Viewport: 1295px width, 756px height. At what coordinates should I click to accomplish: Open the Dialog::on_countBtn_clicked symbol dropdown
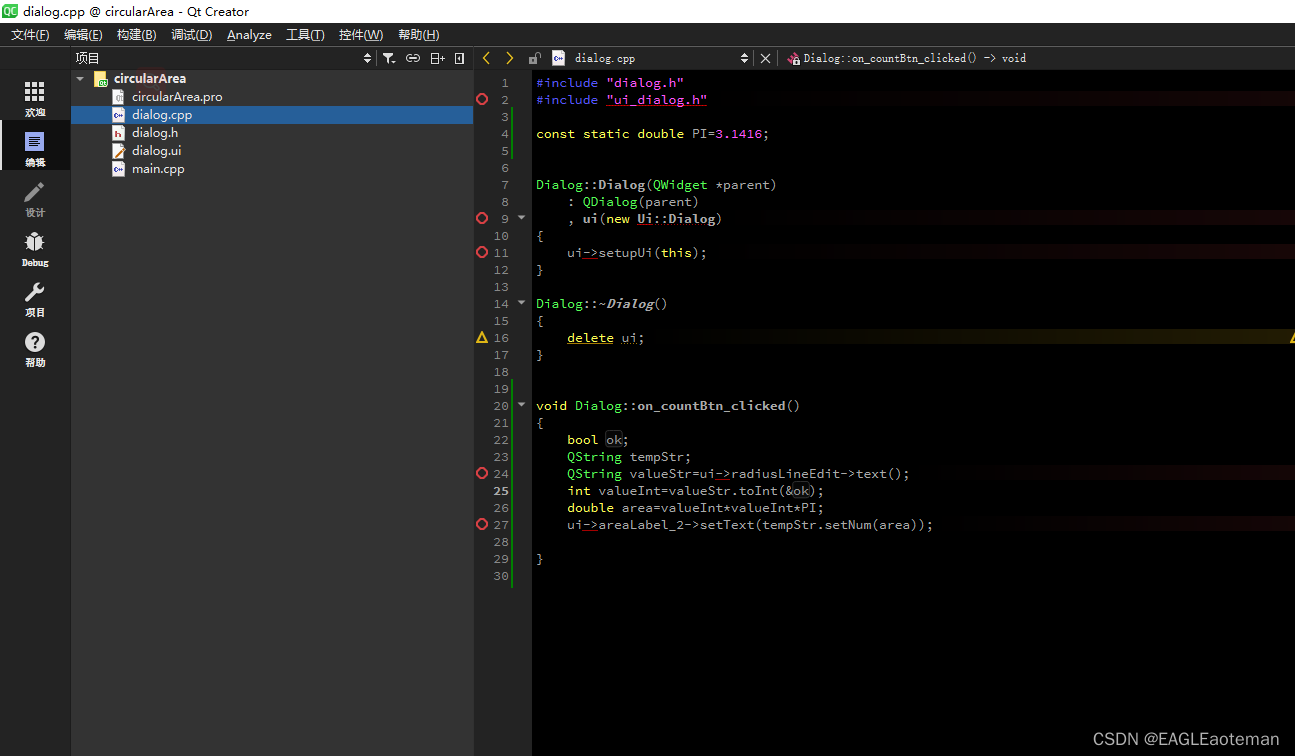click(x=915, y=58)
